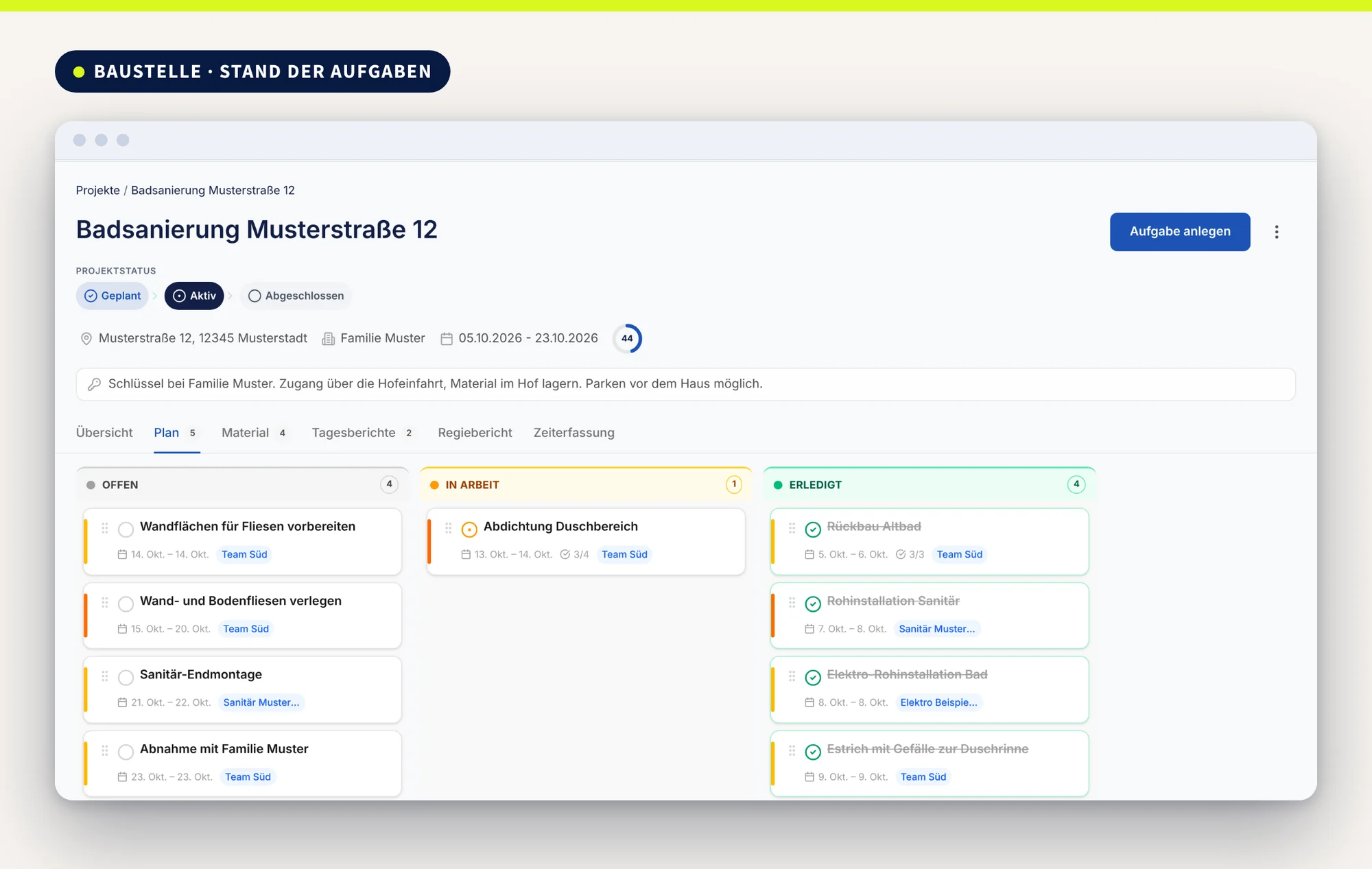Open the Regiebericht tab

coord(475,433)
